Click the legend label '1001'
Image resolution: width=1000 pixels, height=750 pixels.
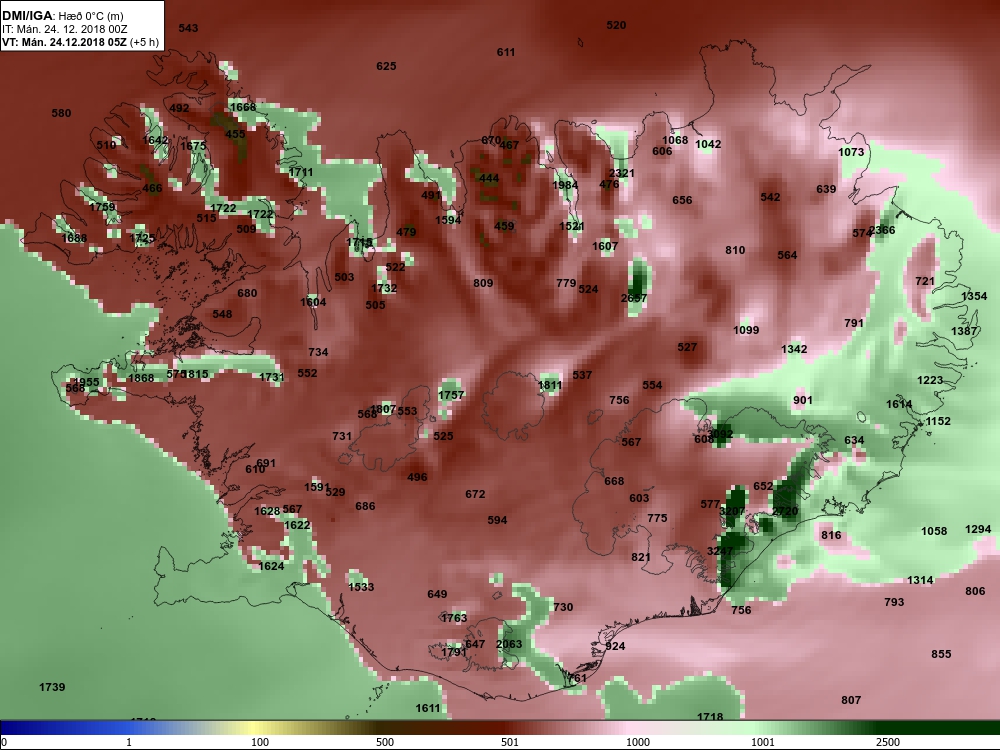[x=763, y=742]
